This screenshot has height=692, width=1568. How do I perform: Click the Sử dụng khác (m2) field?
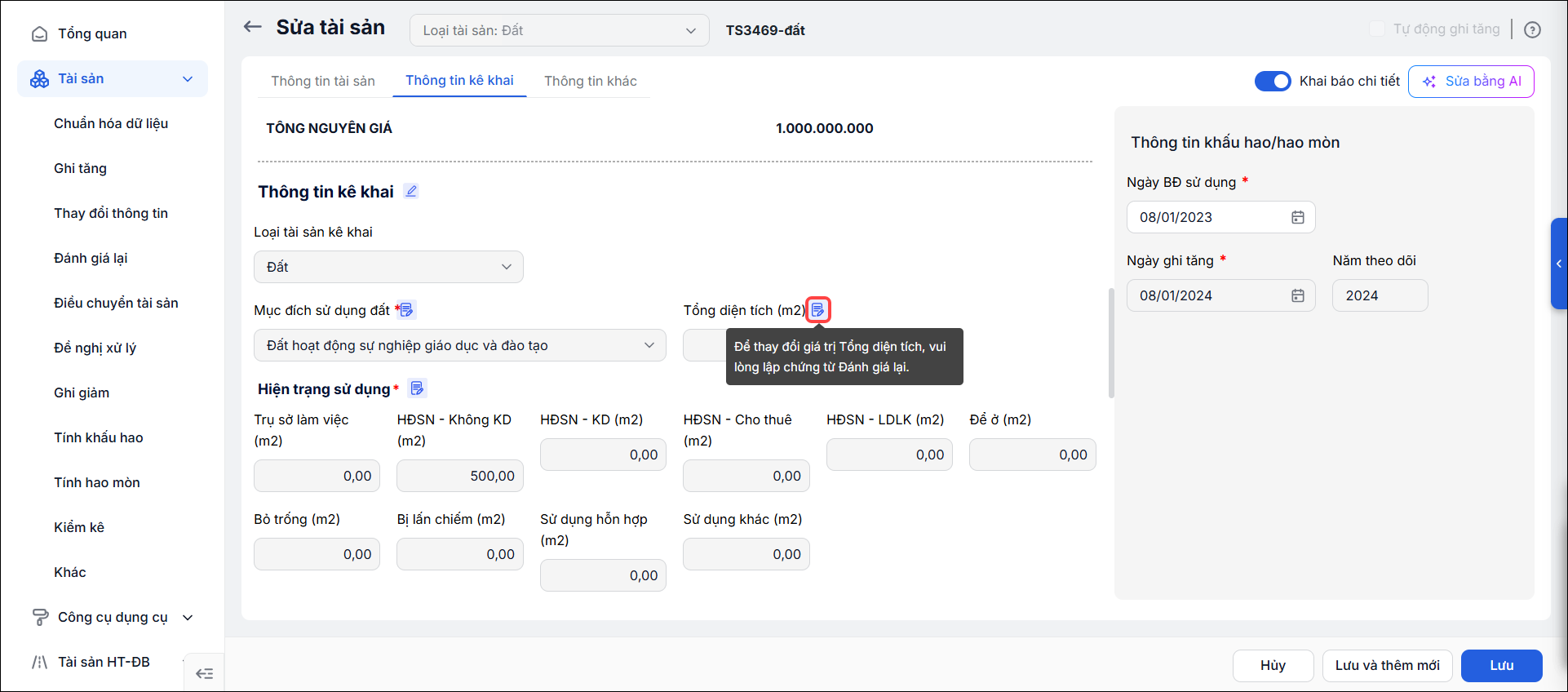click(x=746, y=554)
